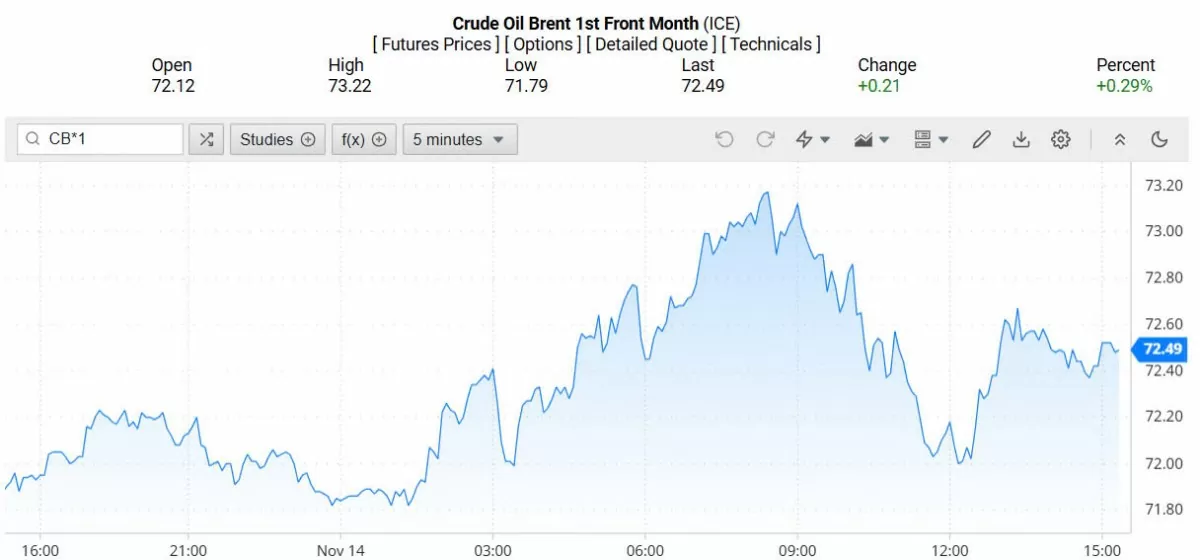Open the Technicals link
1200x560 pixels.
pyautogui.click(x=771, y=44)
